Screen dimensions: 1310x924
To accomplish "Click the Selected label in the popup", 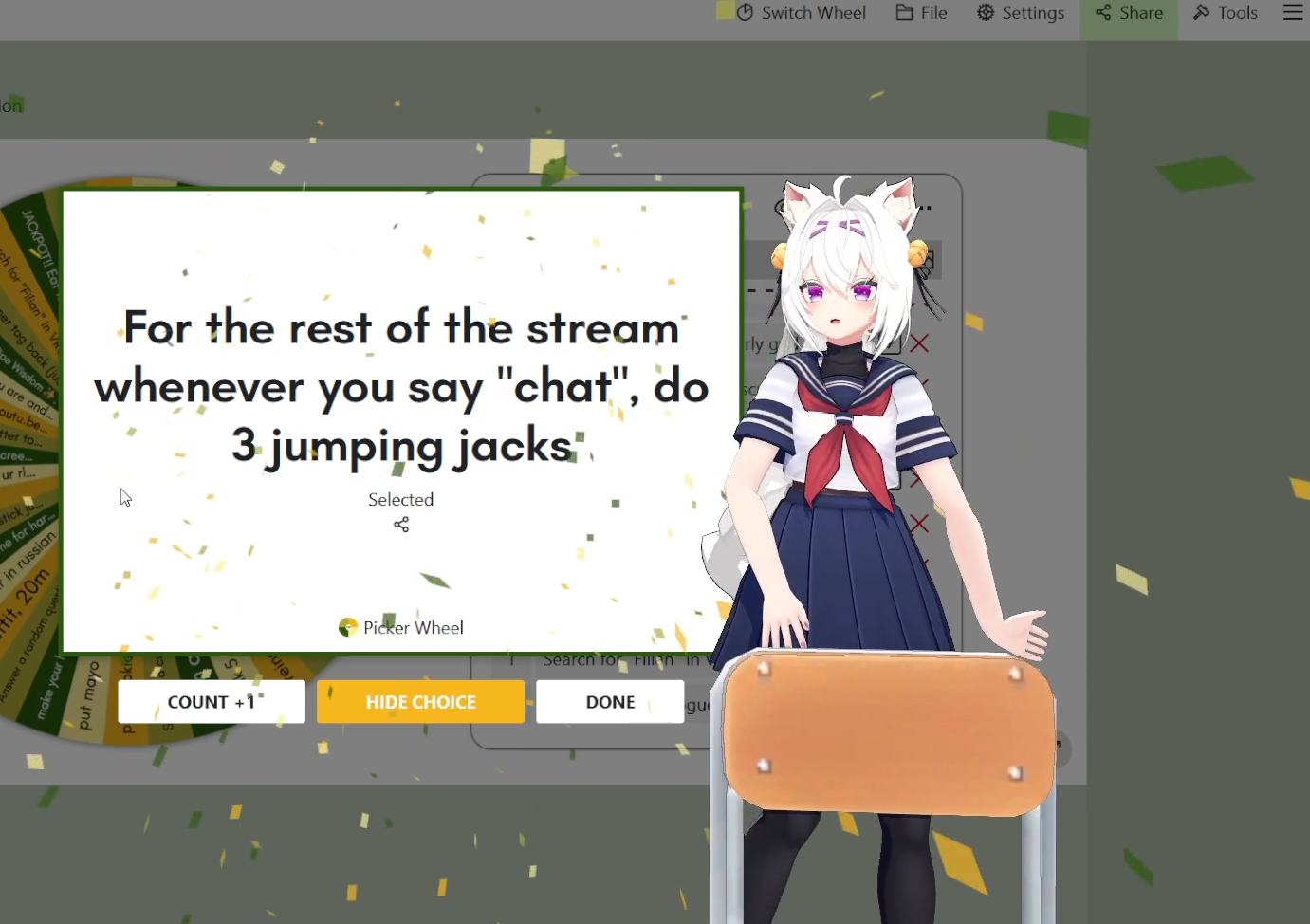I will coord(401,499).
